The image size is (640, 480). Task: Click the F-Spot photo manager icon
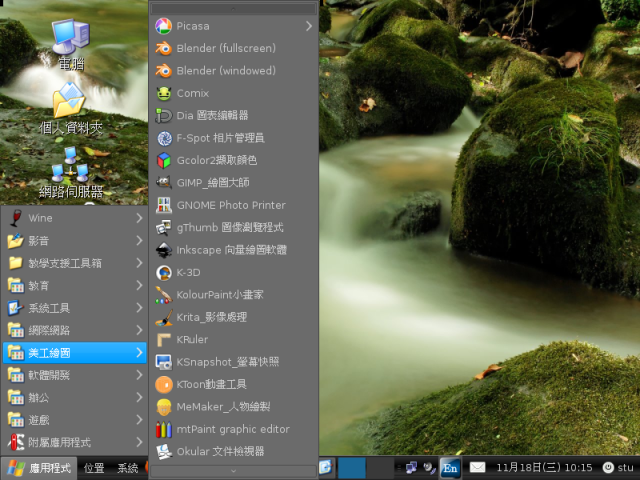[164, 138]
